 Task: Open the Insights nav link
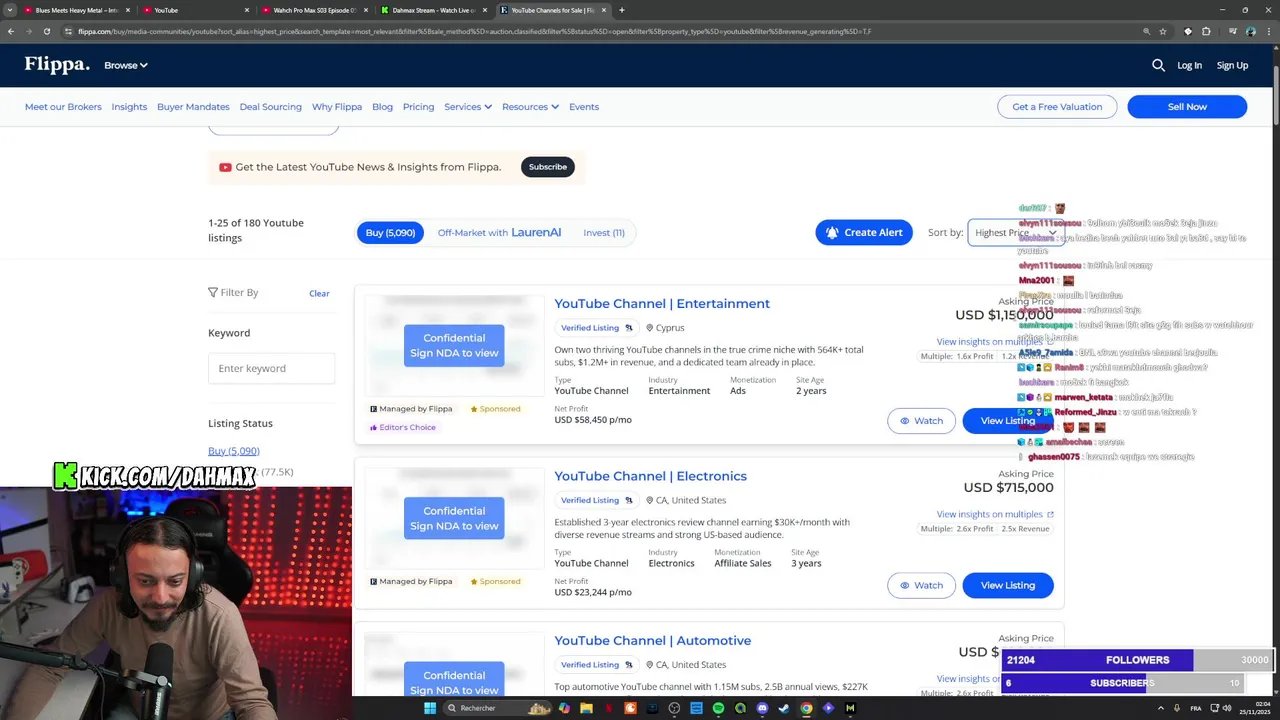129,107
